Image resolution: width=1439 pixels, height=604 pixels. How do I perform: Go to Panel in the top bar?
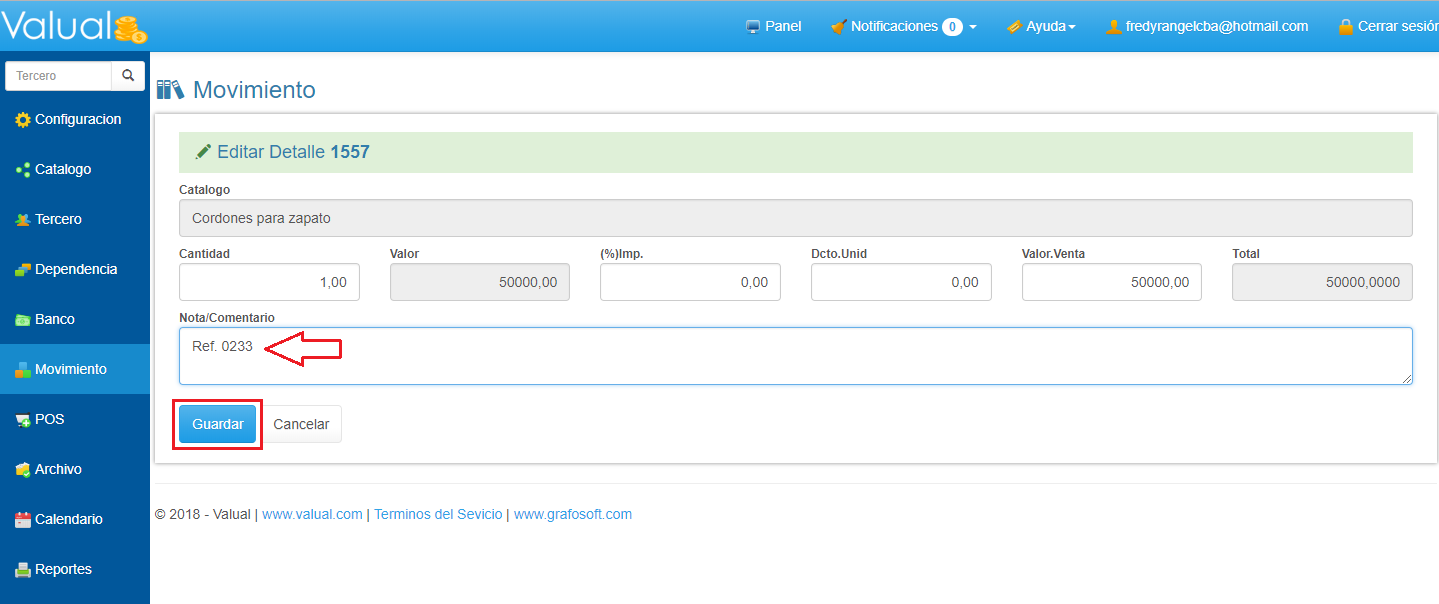(x=774, y=27)
